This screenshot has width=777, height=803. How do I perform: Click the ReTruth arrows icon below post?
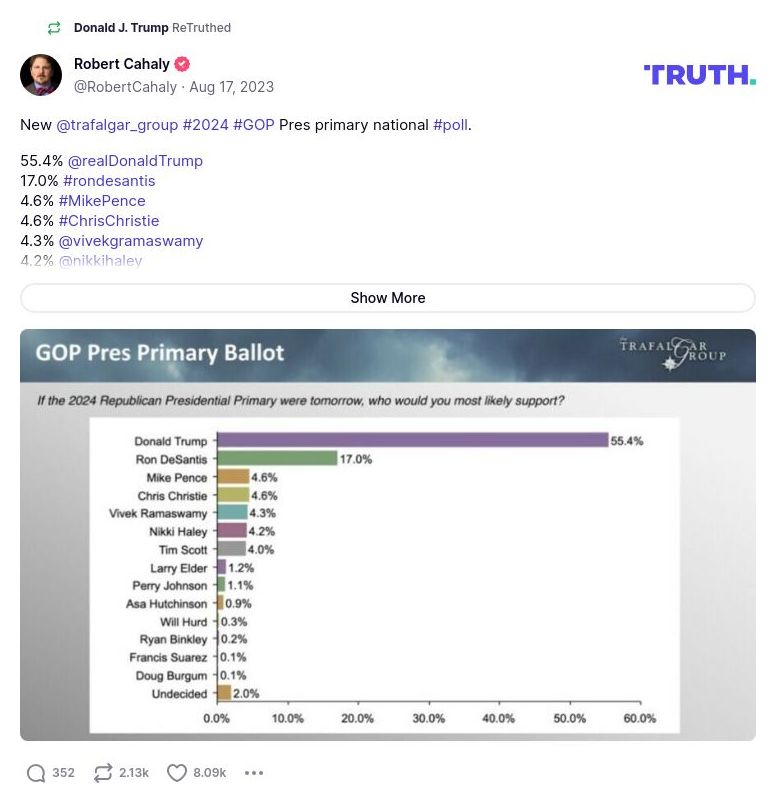point(103,773)
